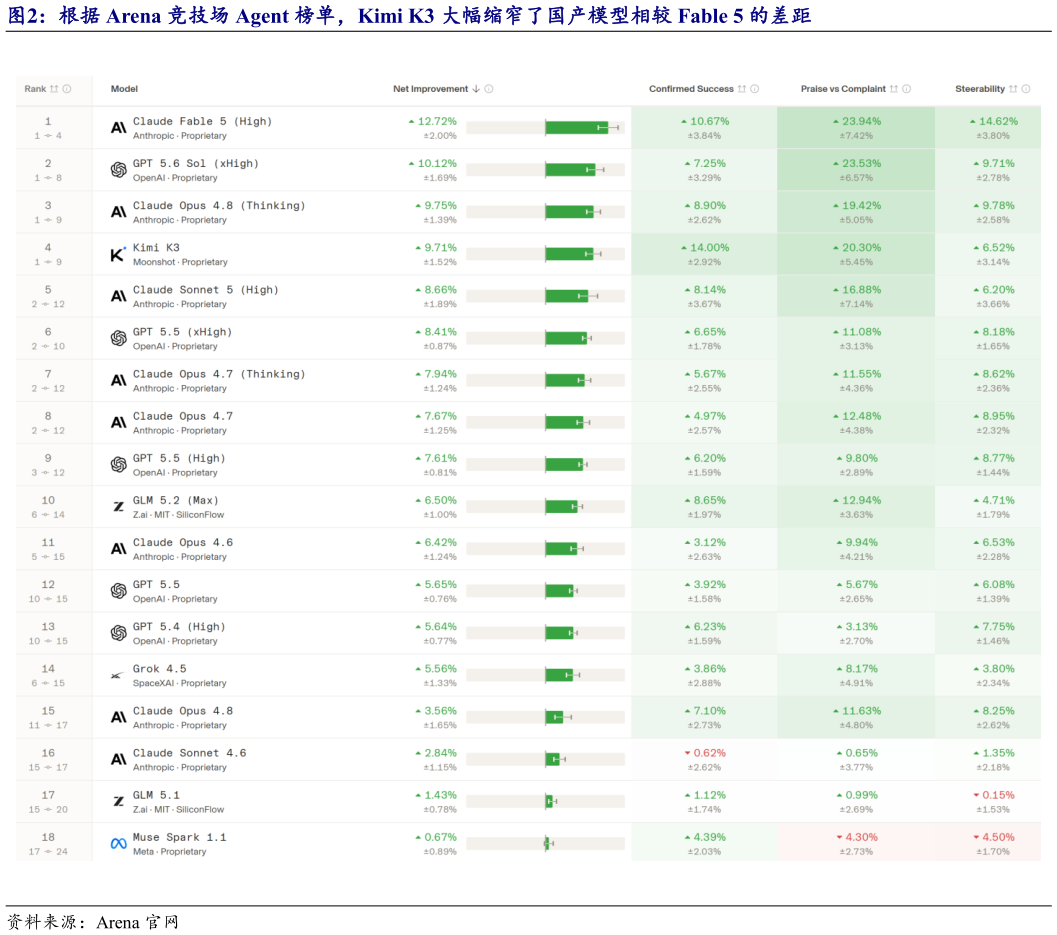Sort by Net Improvement down arrow
1057x935 pixels.
point(476,89)
